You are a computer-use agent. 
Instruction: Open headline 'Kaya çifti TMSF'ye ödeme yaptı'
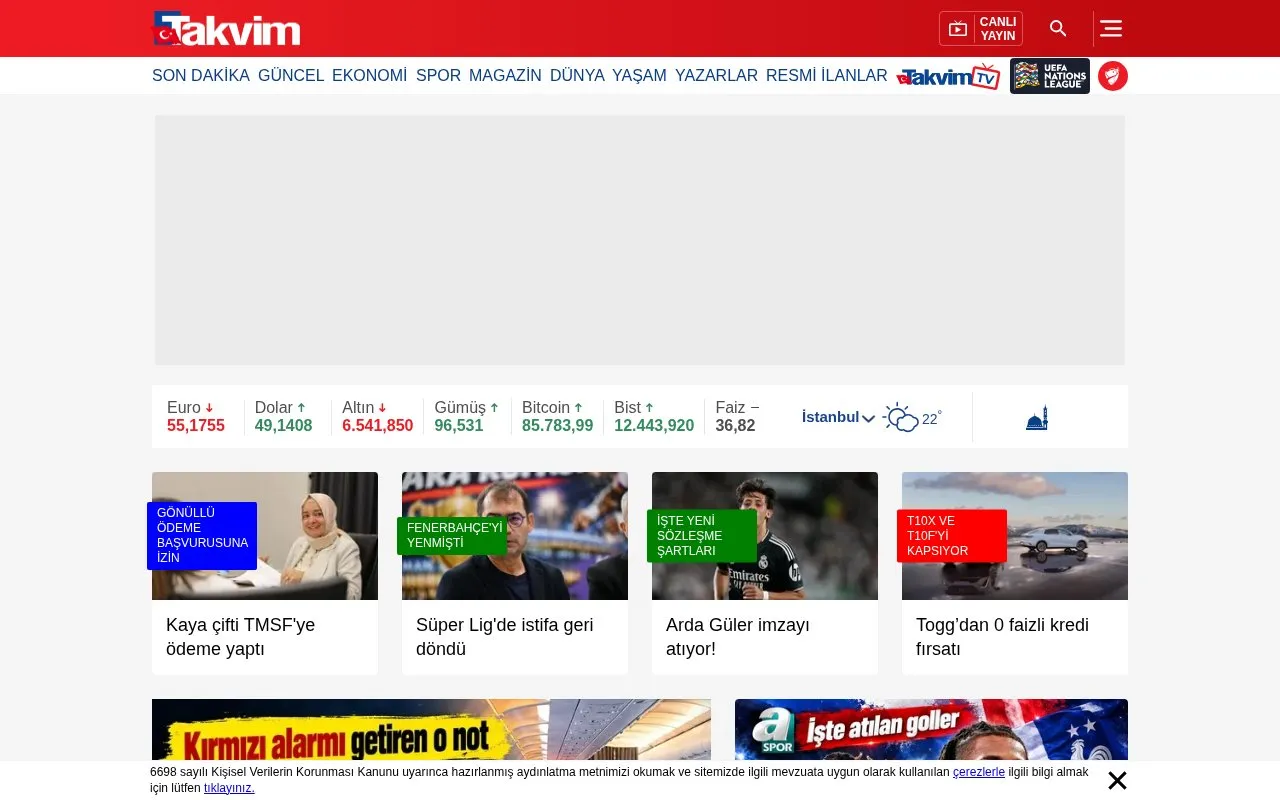point(241,637)
